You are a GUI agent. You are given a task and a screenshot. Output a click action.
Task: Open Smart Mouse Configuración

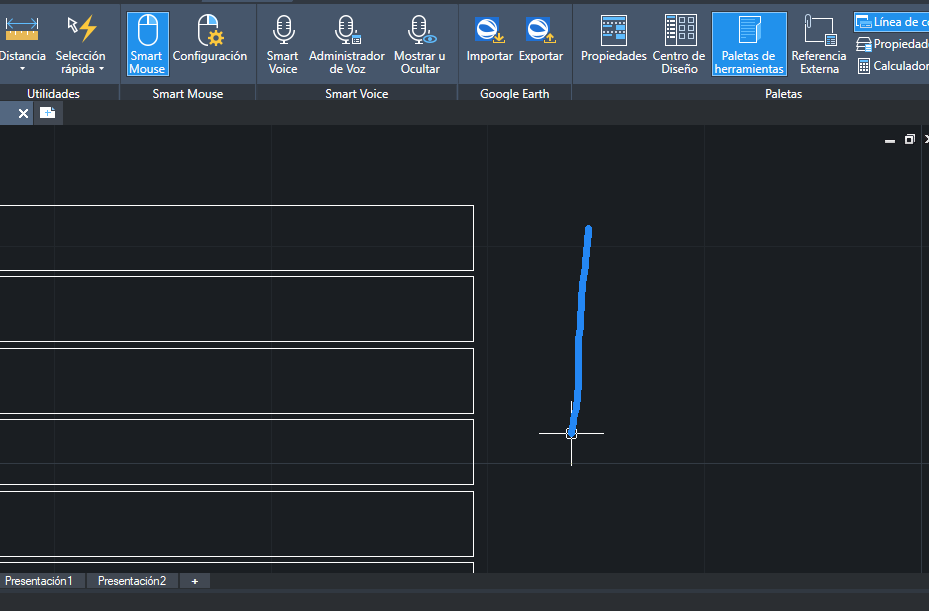point(210,39)
